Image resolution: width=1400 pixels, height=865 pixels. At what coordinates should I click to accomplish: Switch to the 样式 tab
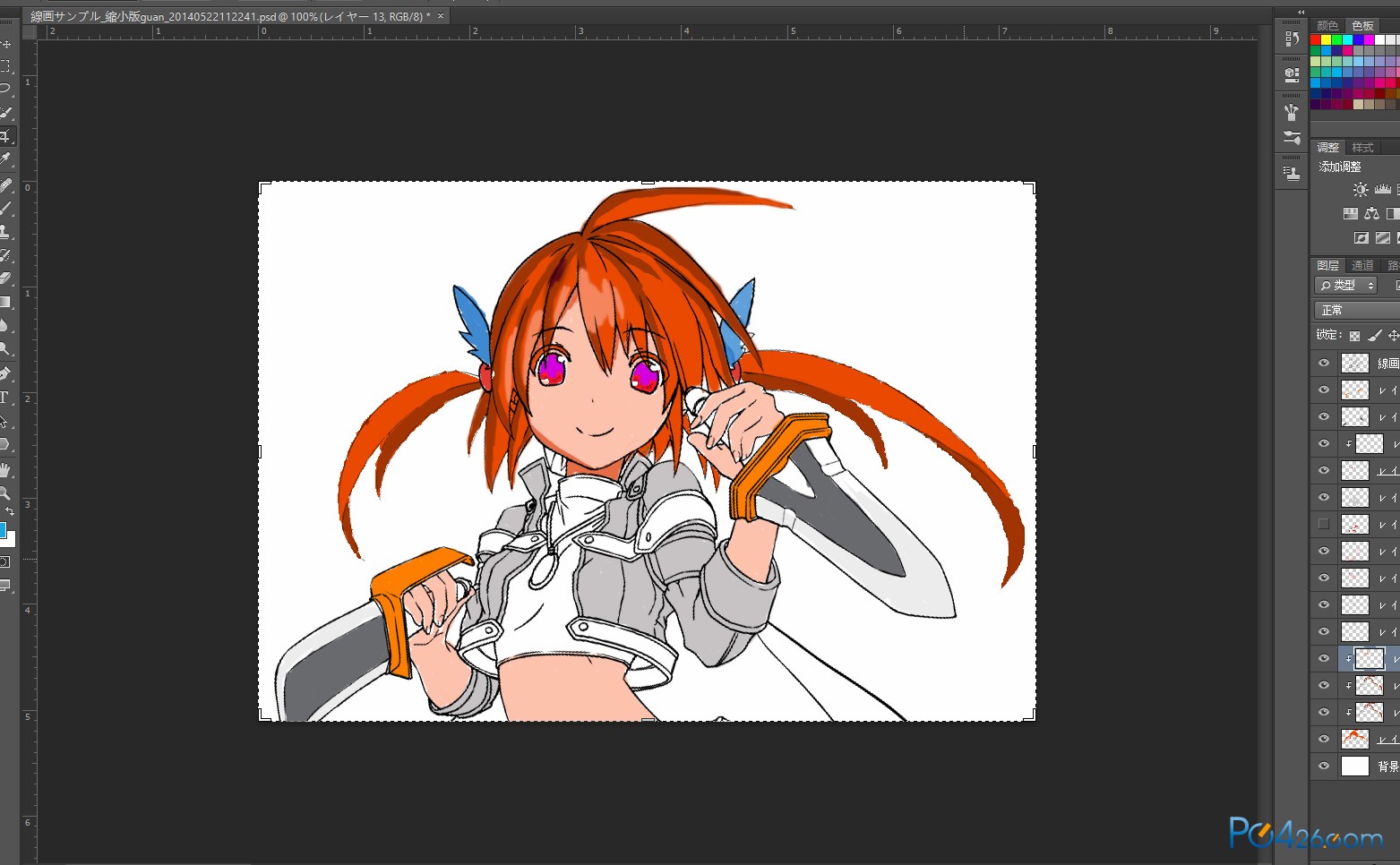(1362, 147)
